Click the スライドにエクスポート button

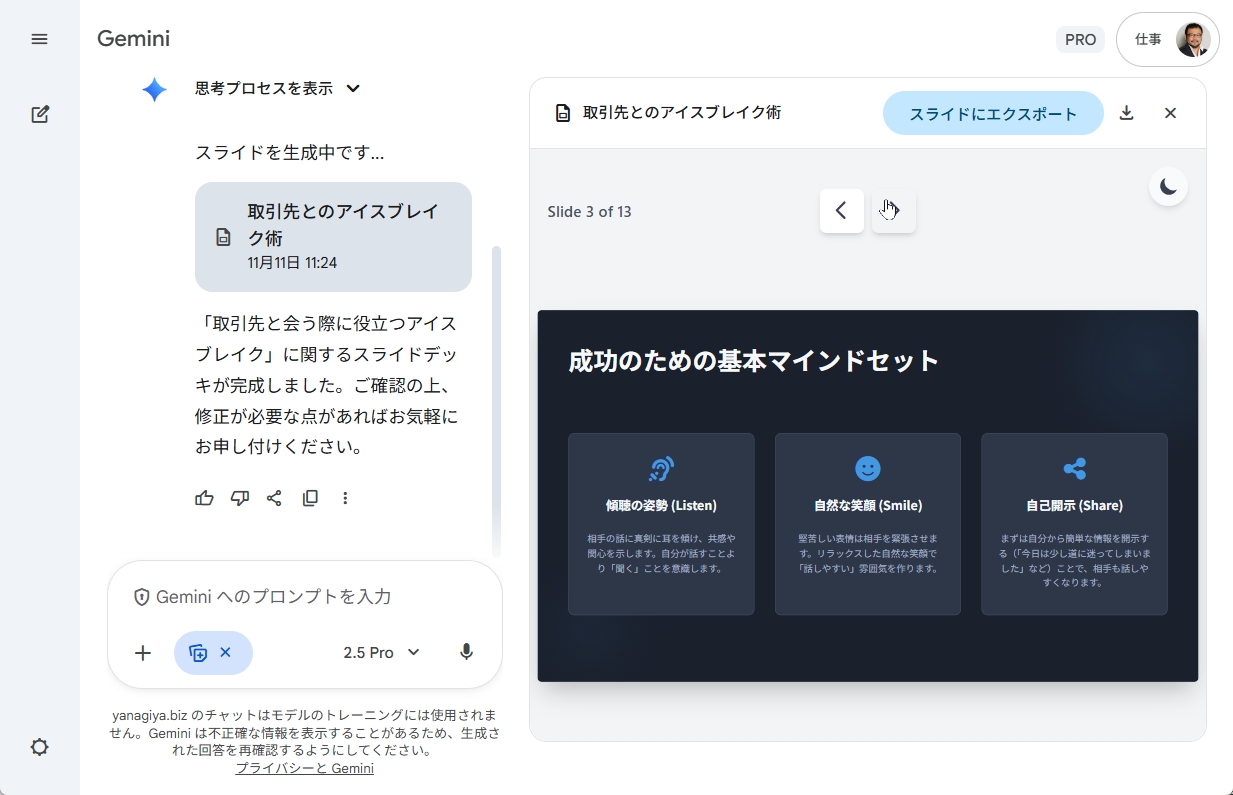point(993,113)
